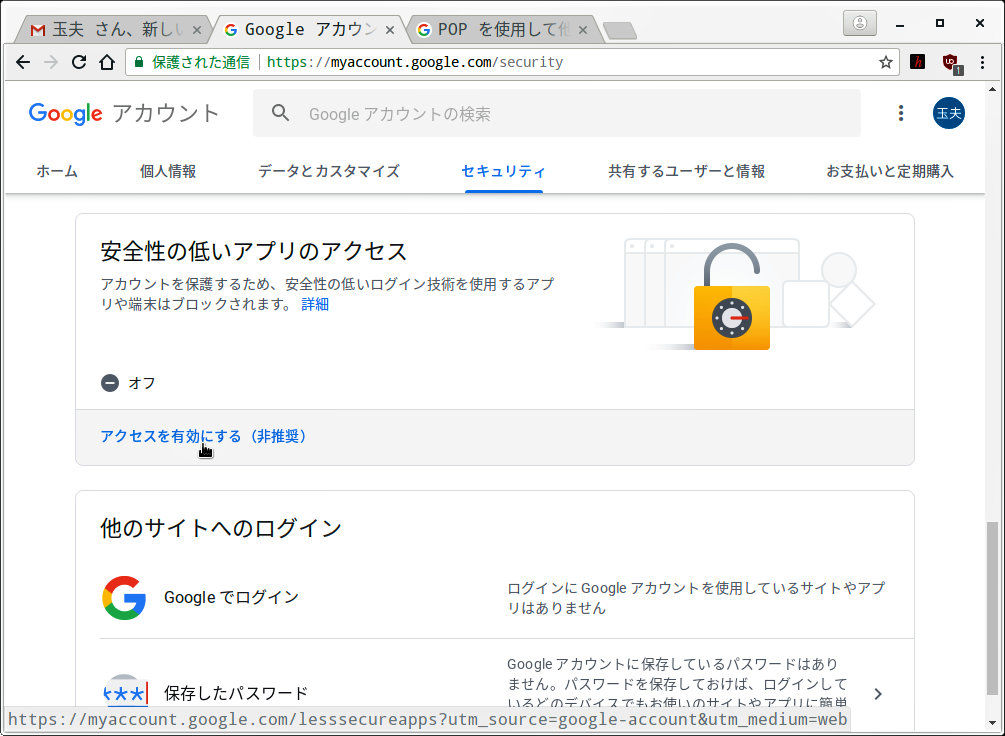Close the Gmail 玉夫 tab

pyautogui.click(x=197, y=30)
